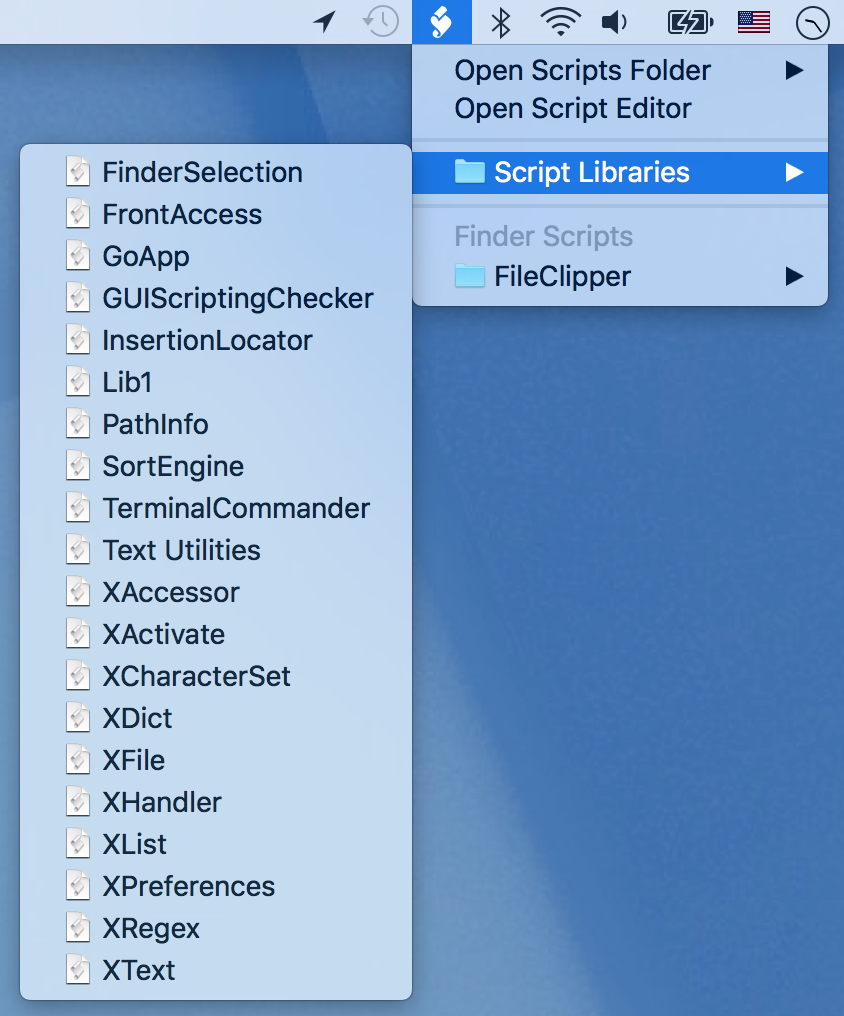
Task: Expand the FileClipper submenu arrow
Action: click(794, 276)
